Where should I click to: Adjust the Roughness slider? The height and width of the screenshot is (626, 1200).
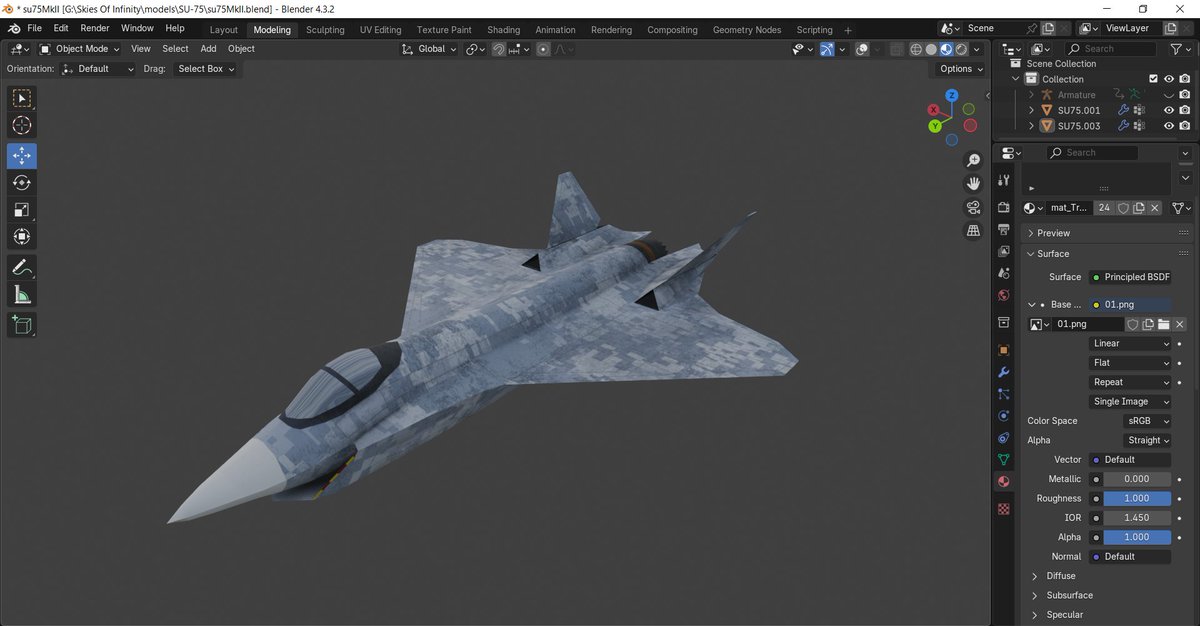pyautogui.click(x=1137, y=498)
